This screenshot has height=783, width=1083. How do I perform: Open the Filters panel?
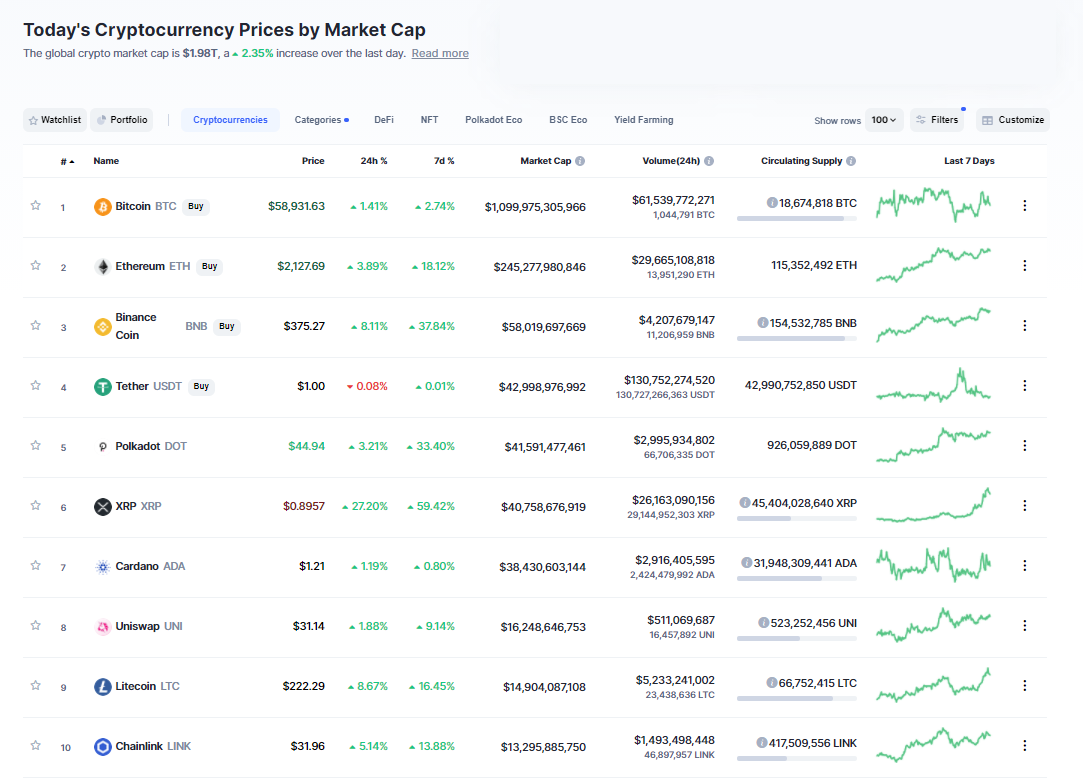tap(937, 120)
